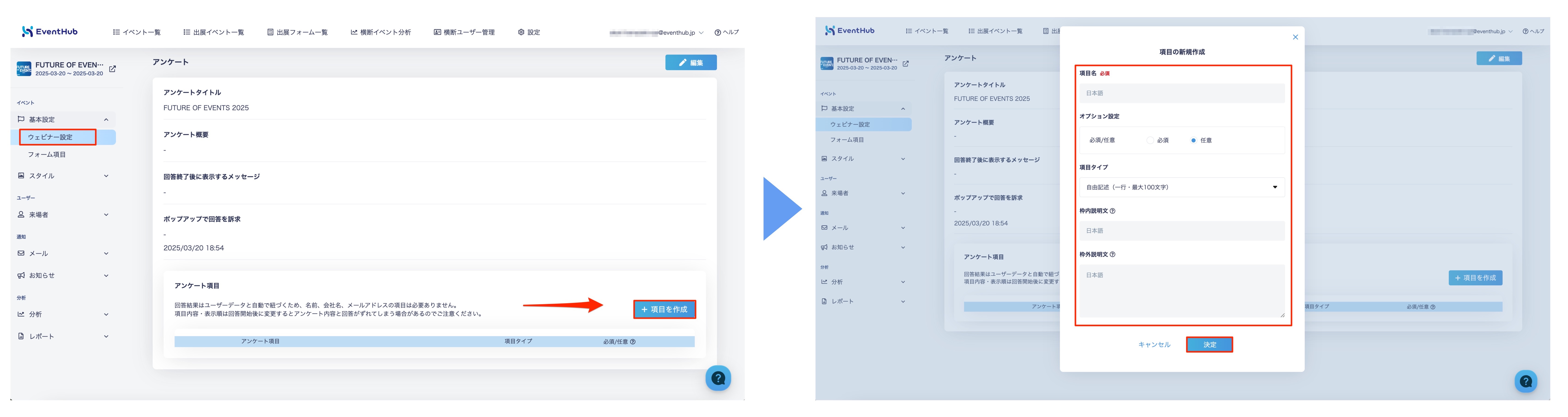The image size is (1568, 417).
Task: Click the external link icon on the dimmed page
Action: (x=905, y=63)
